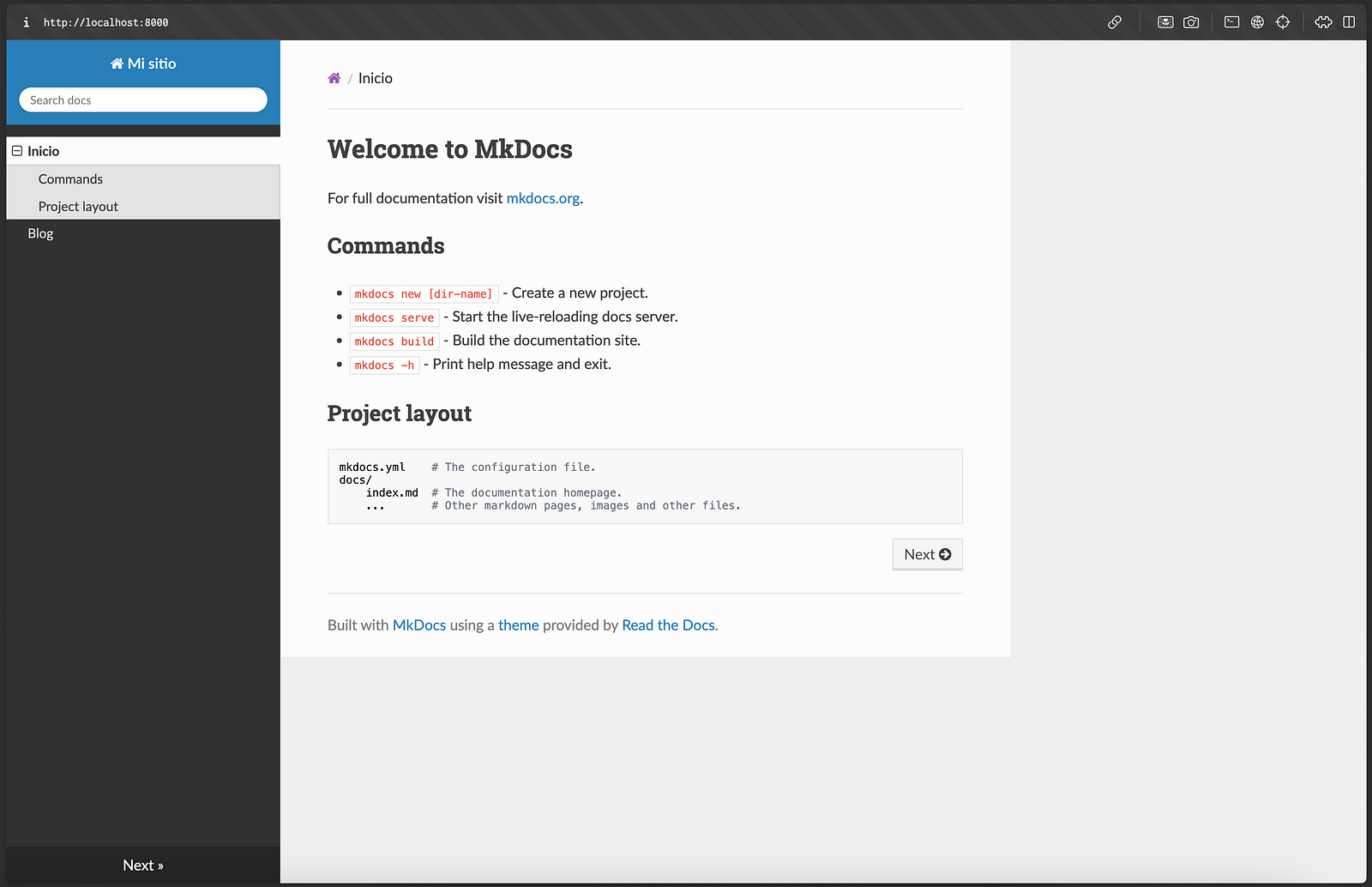
Task: Click the localhost:8000 address bar
Action: pyautogui.click(x=106, y=22)
